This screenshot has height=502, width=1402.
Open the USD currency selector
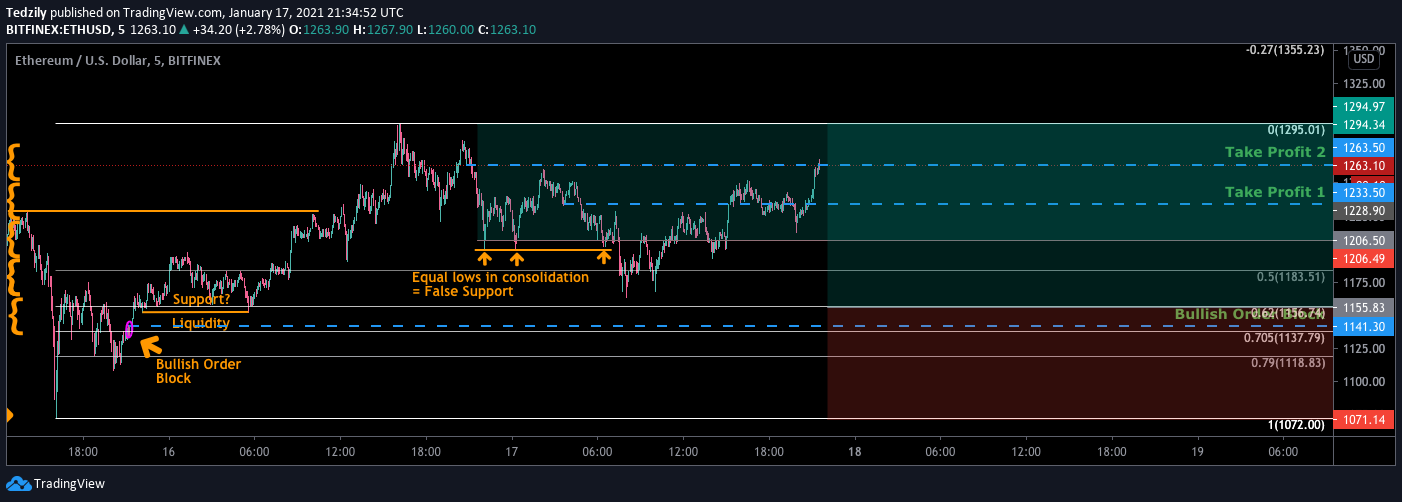click(1364, 59)
